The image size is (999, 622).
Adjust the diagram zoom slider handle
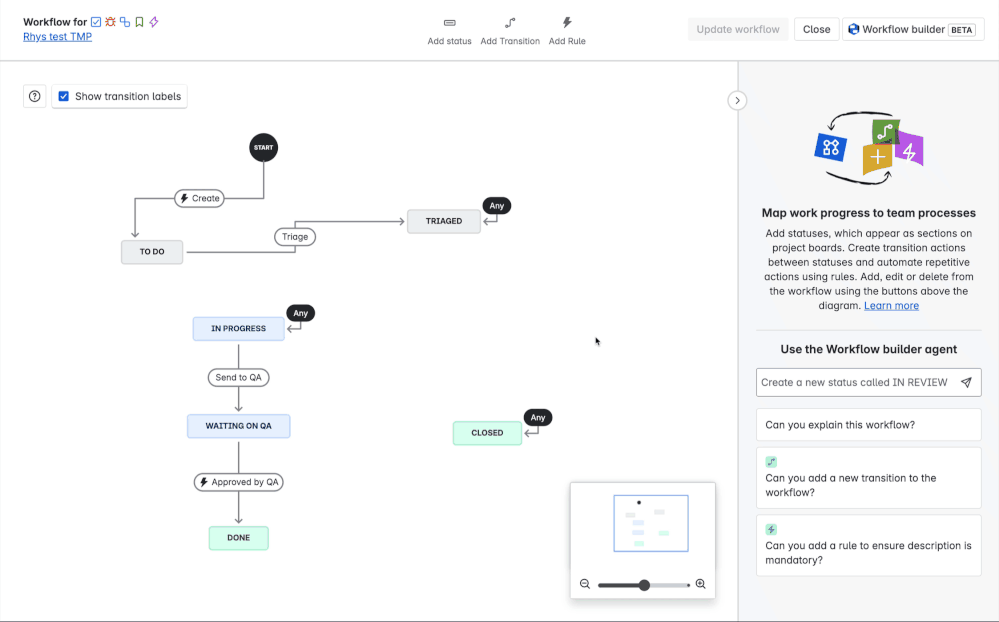click(x=644, y=585)
